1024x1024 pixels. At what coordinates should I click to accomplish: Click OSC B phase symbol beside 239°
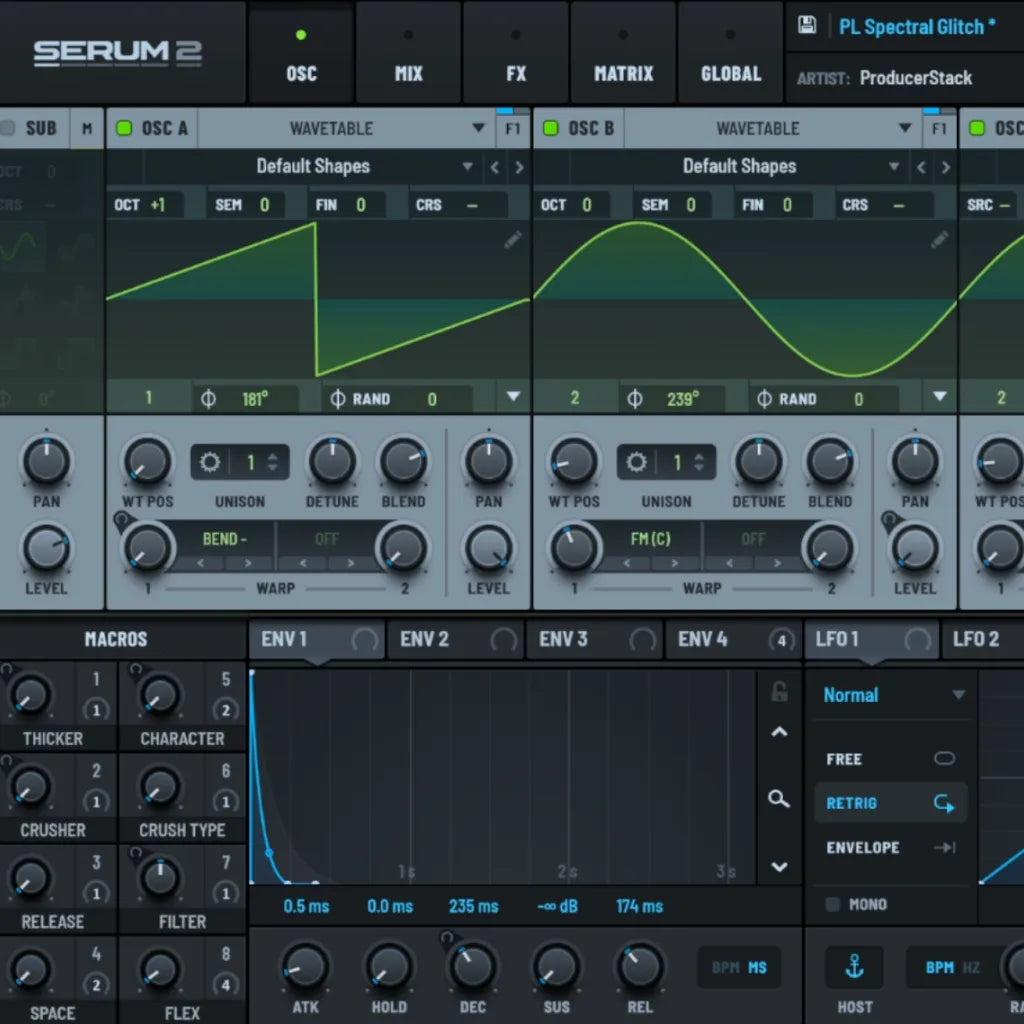(635, 398)
